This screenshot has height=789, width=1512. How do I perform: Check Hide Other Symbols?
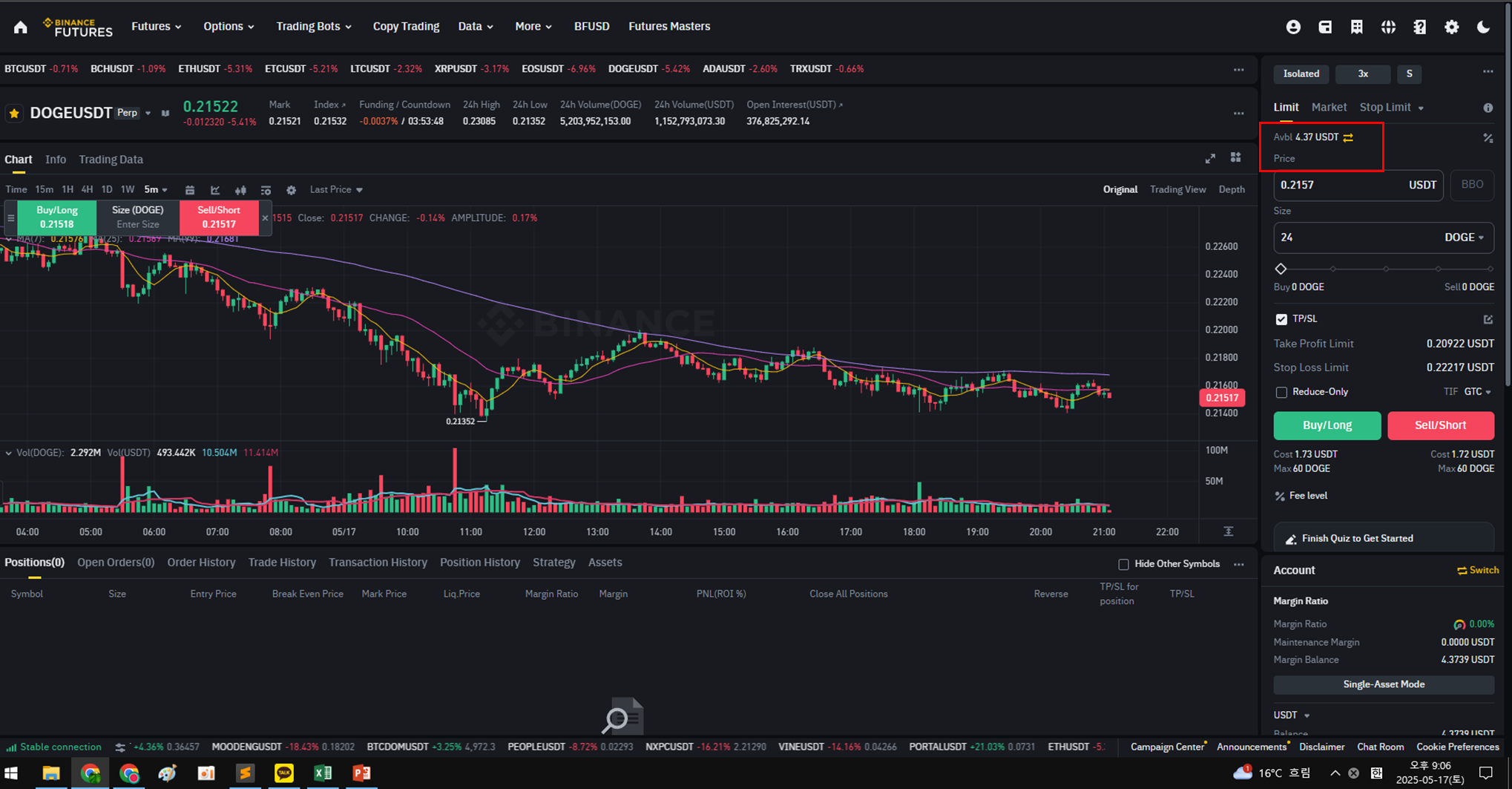pyautogui.click(x=1123, y=564)
